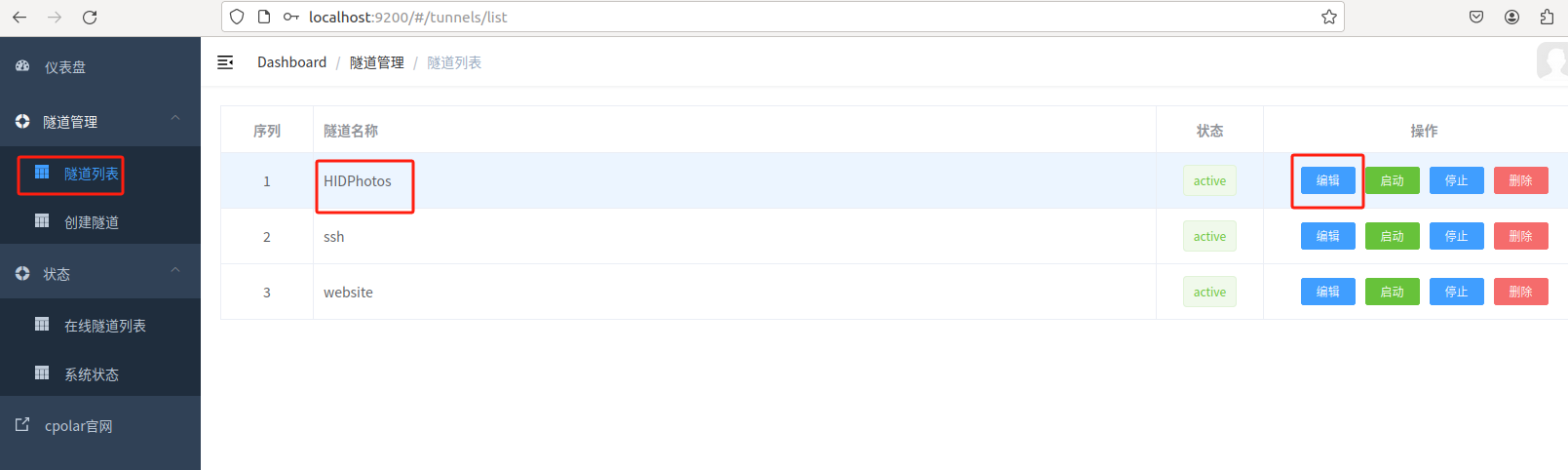
Task: Reload the page with refresh icon
Action: (x=90, y=17)
